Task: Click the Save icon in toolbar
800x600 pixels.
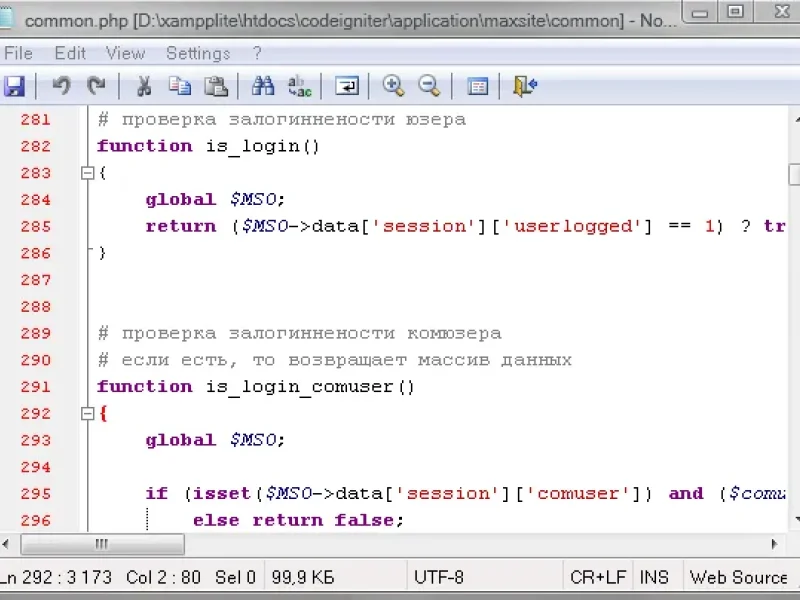Action: 14,87
